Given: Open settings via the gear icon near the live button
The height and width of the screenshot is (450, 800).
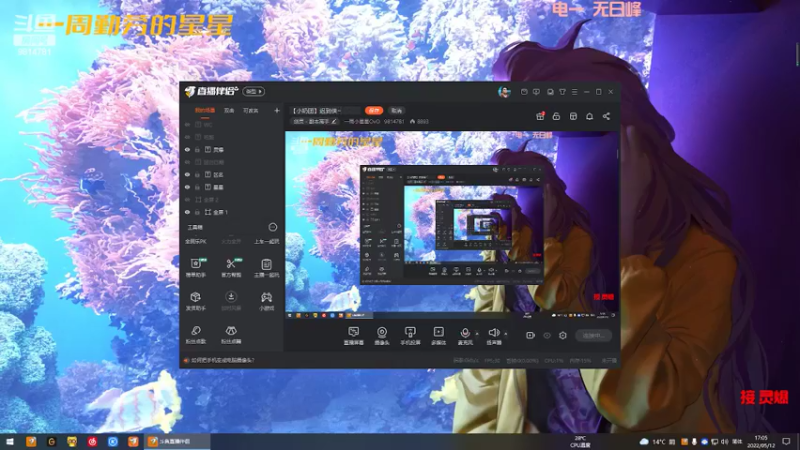Looking at the screenshot, I should coord(563,335).
